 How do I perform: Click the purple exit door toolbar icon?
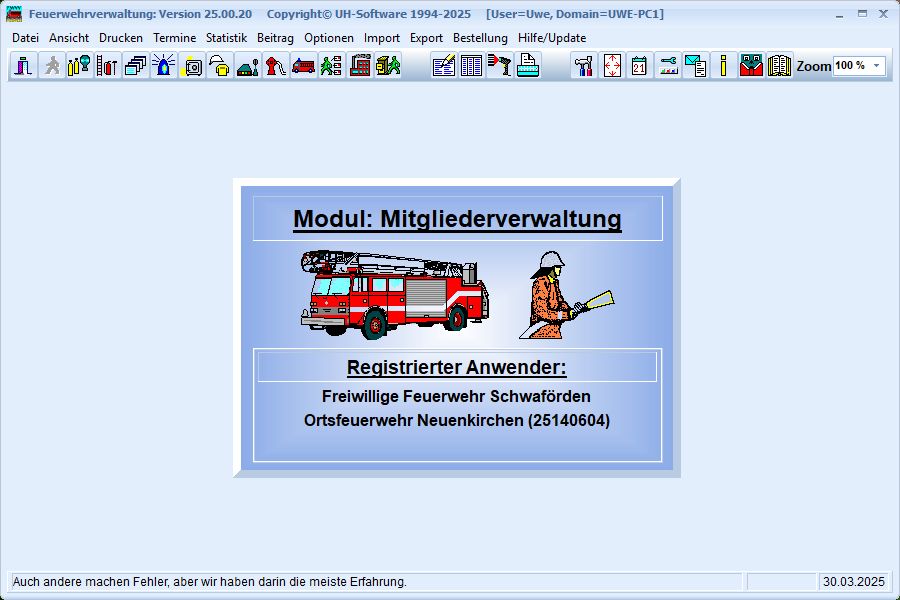[x=24, y=65]
